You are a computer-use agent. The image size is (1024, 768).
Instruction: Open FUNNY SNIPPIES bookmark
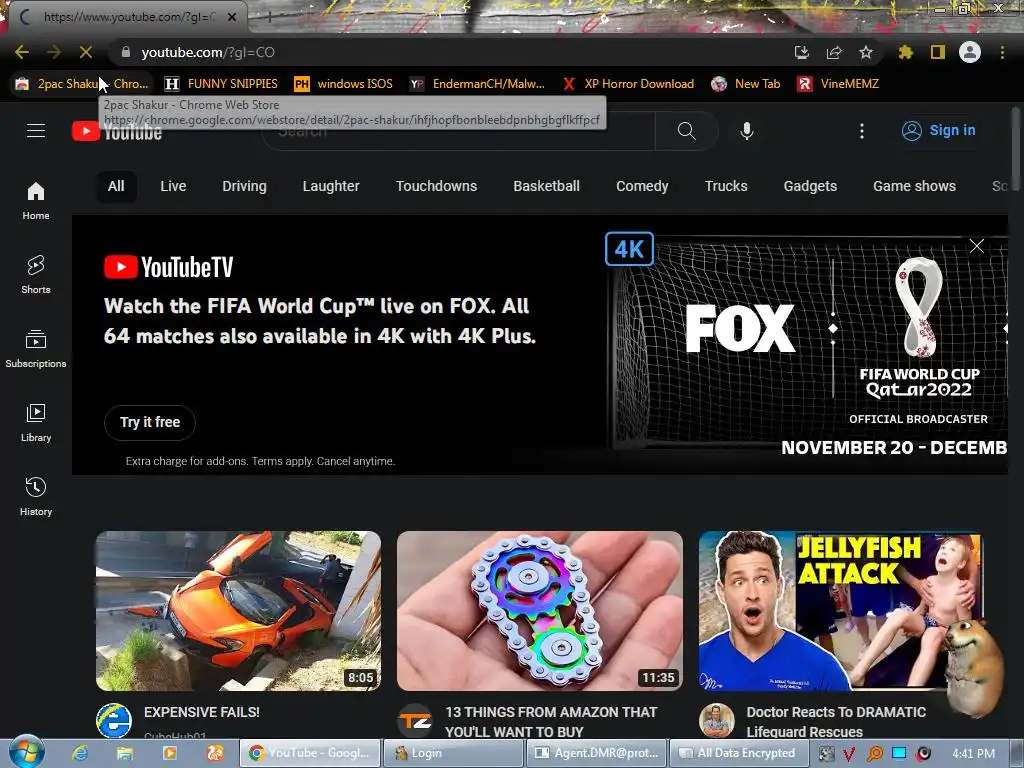[x=221, y=84]
